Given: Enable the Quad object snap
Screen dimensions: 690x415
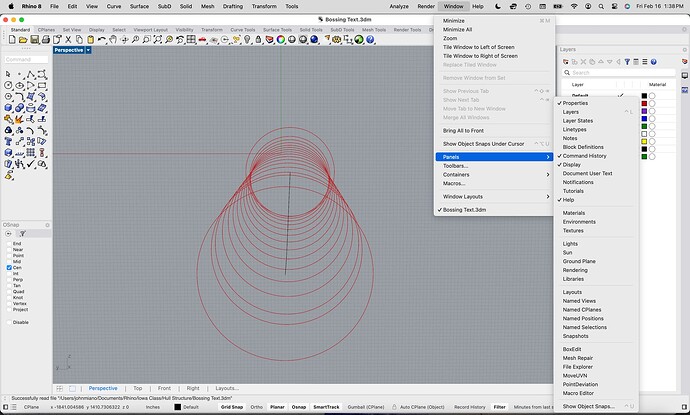Looking at the screenshot, I should point(9,291).
